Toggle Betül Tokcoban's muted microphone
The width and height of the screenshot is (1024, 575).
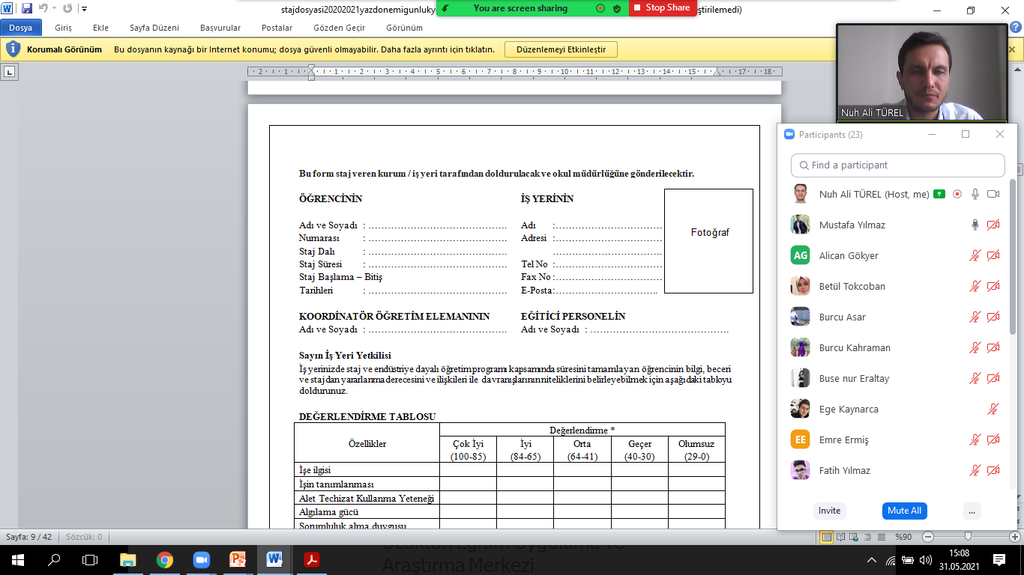[x=974, y=287]
